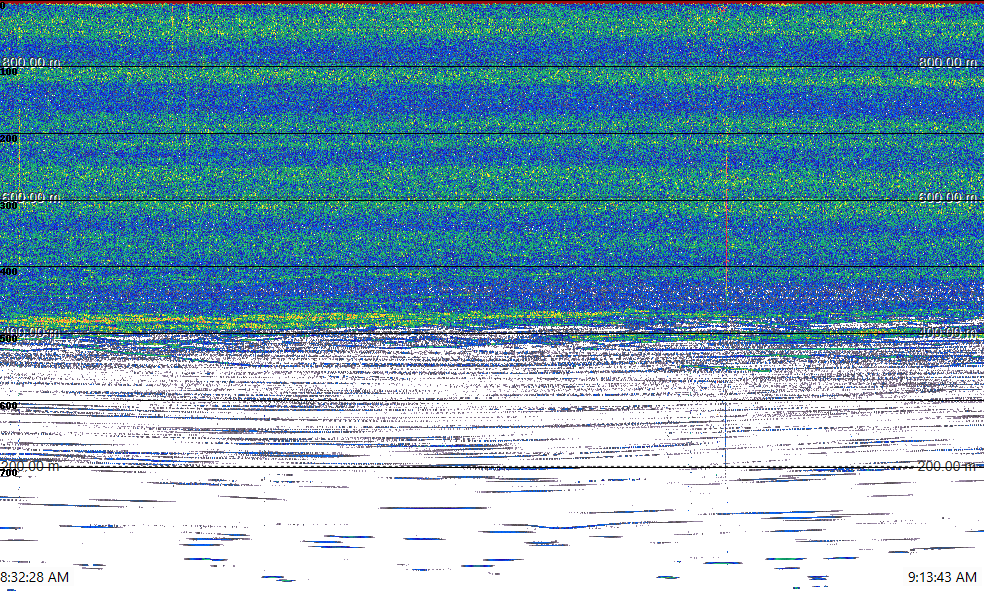Click the end time label 9:13:43 AM
This screenshot has width=984, height=594.
point(943,577)
